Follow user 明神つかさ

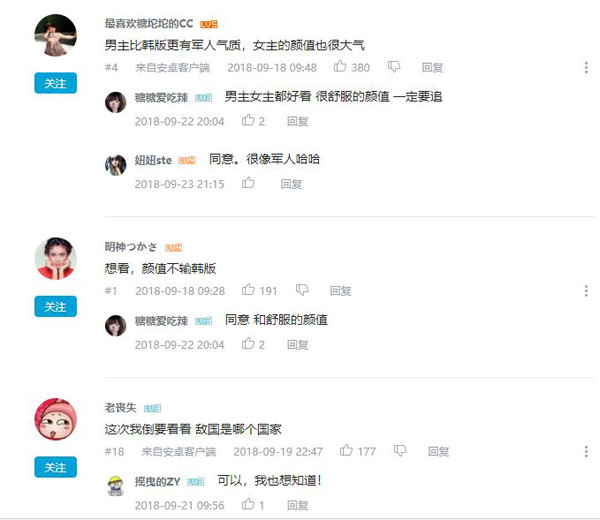pyautogui.click(x=55, y=306)
